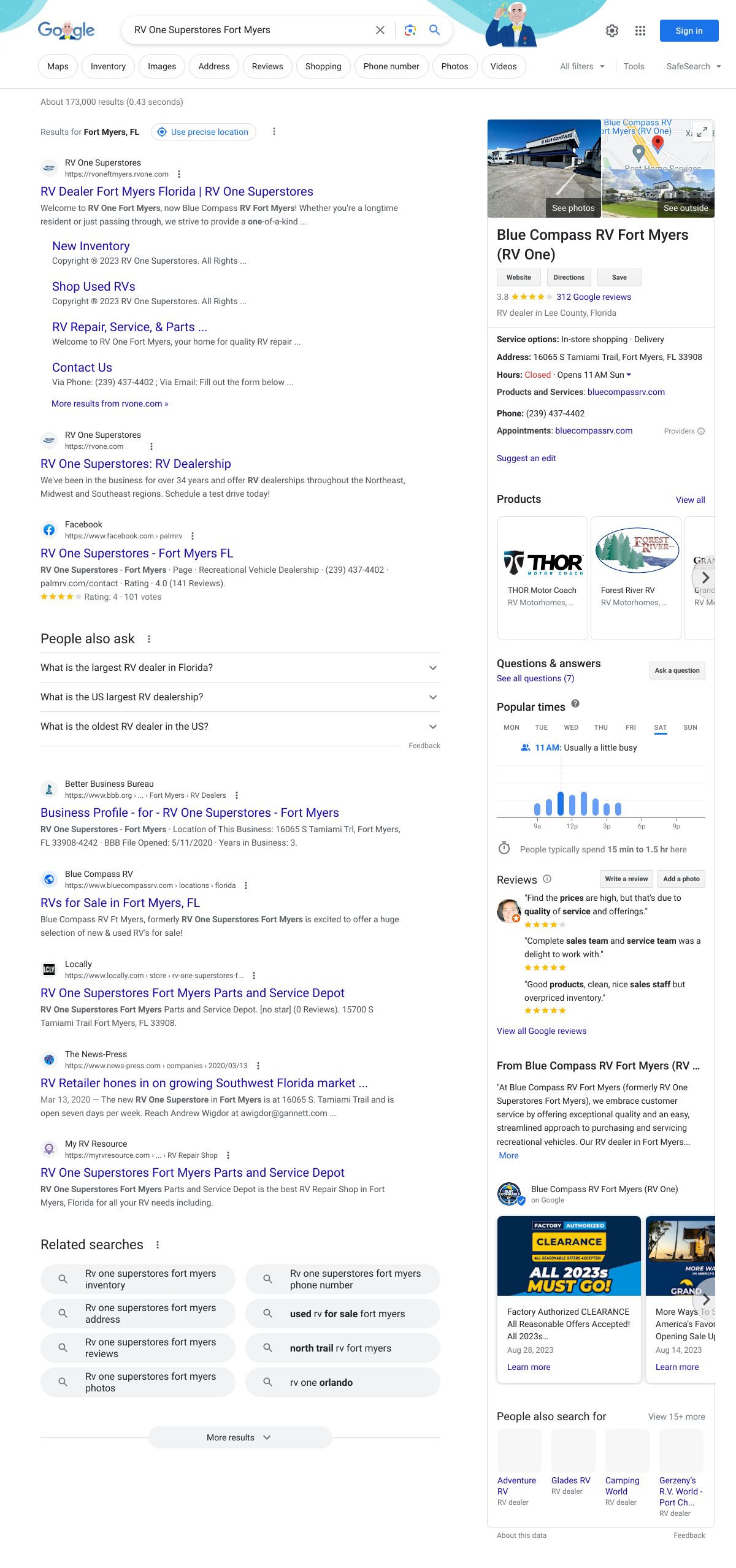Viewport: 736px width, 1568px height.
Task: Switch to the Maps filter tab
Action: tap(58, 66)
